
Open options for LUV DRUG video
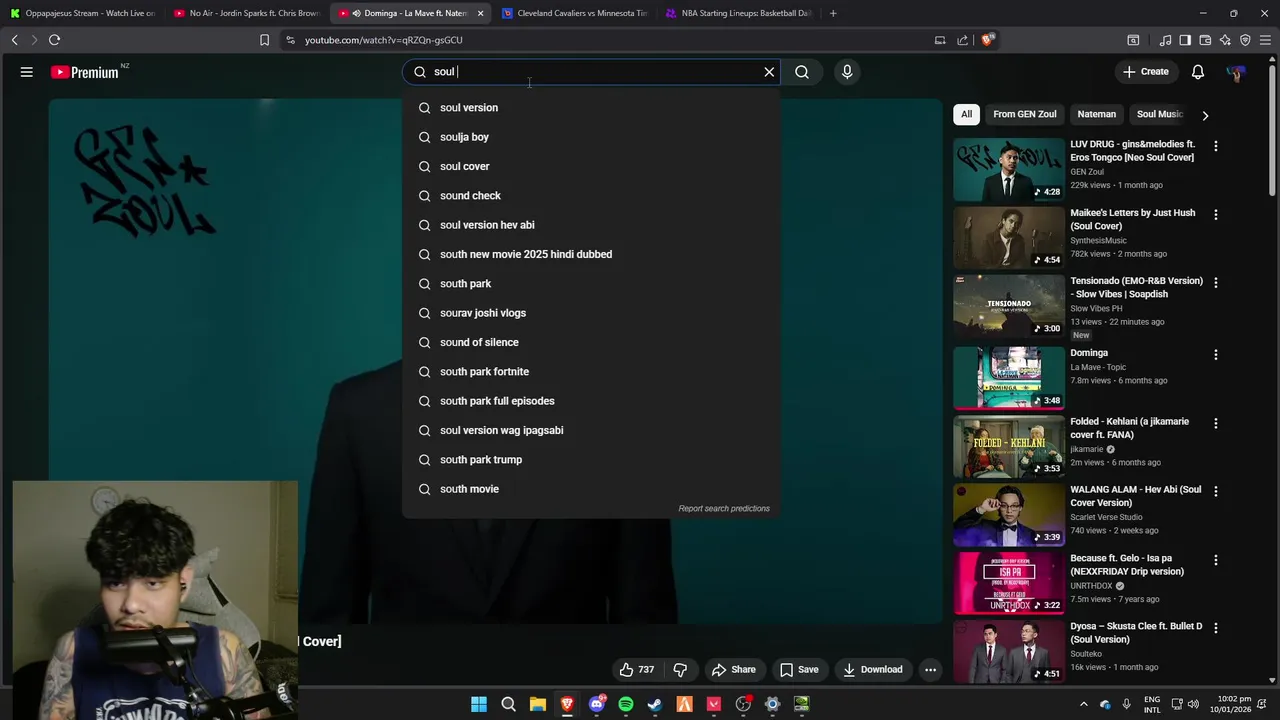pos(1216,146)
